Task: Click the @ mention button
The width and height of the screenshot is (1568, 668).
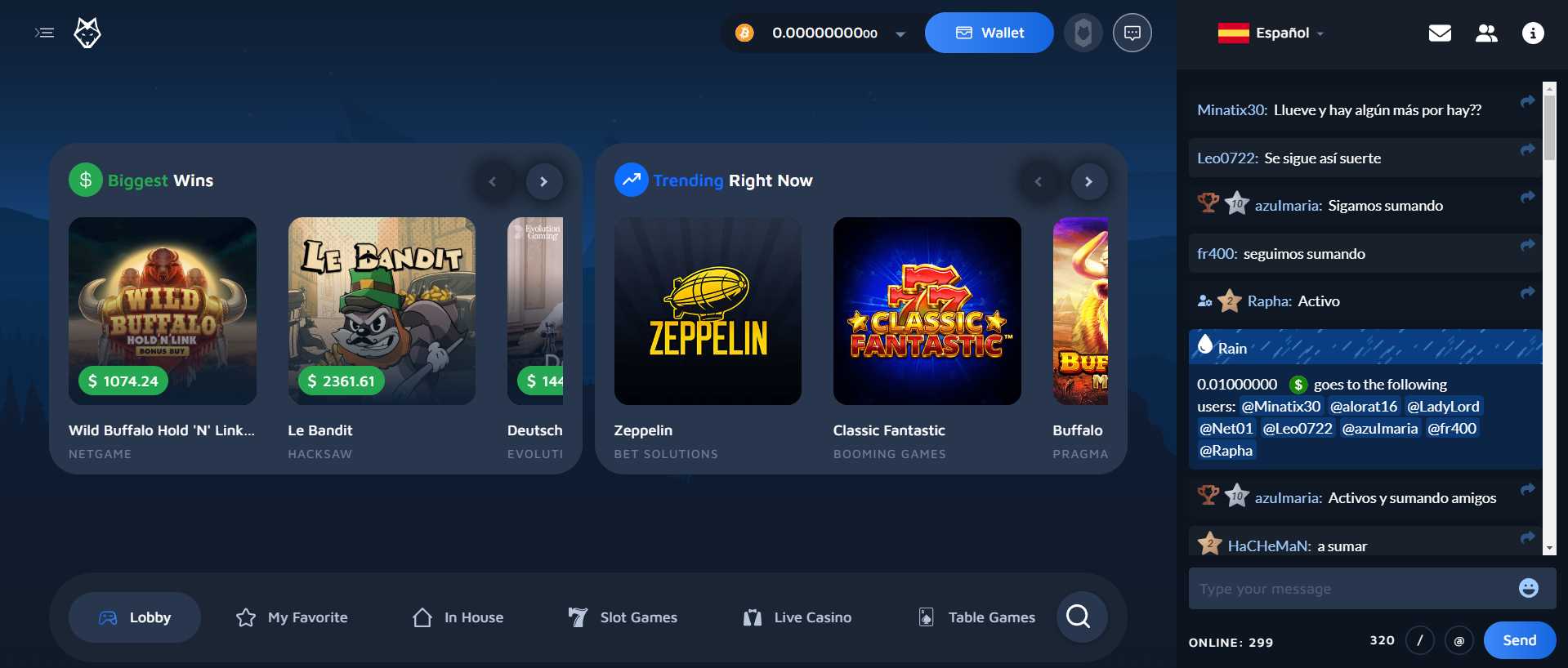Action: click(x=1459, y=640)
